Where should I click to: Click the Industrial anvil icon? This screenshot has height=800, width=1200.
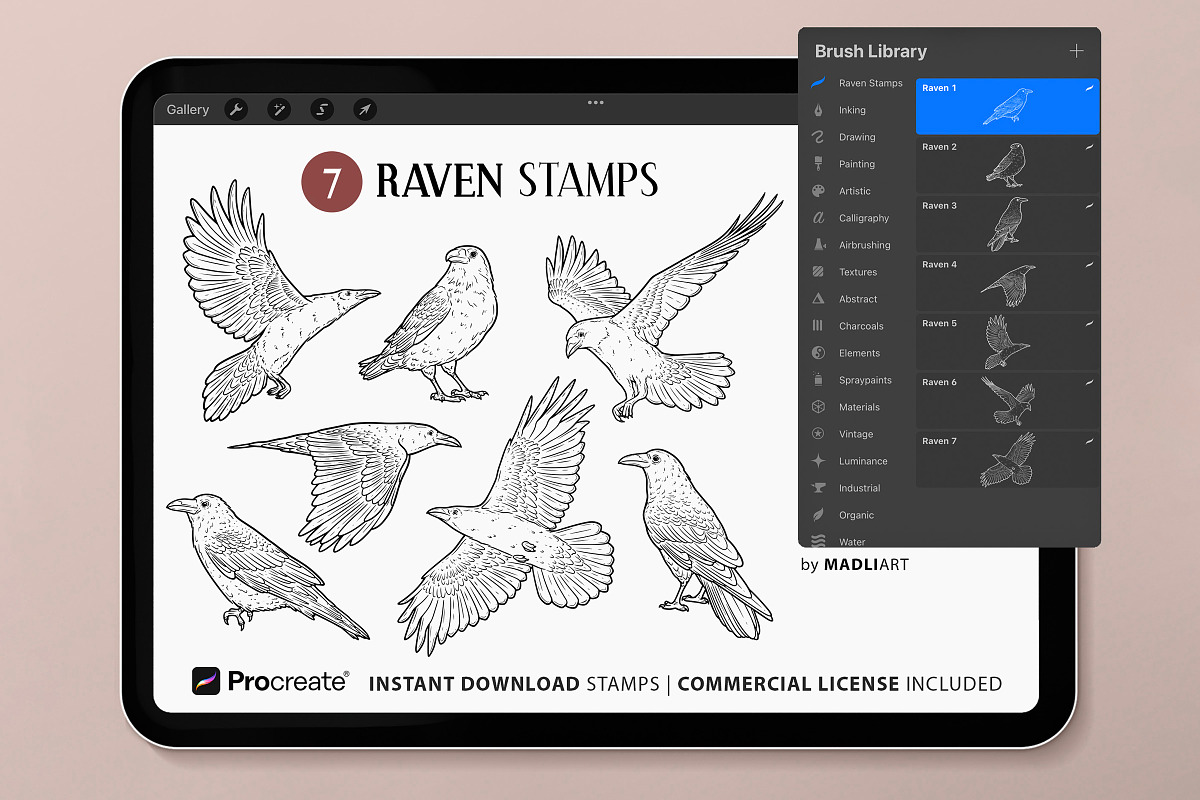pos(818,488)
